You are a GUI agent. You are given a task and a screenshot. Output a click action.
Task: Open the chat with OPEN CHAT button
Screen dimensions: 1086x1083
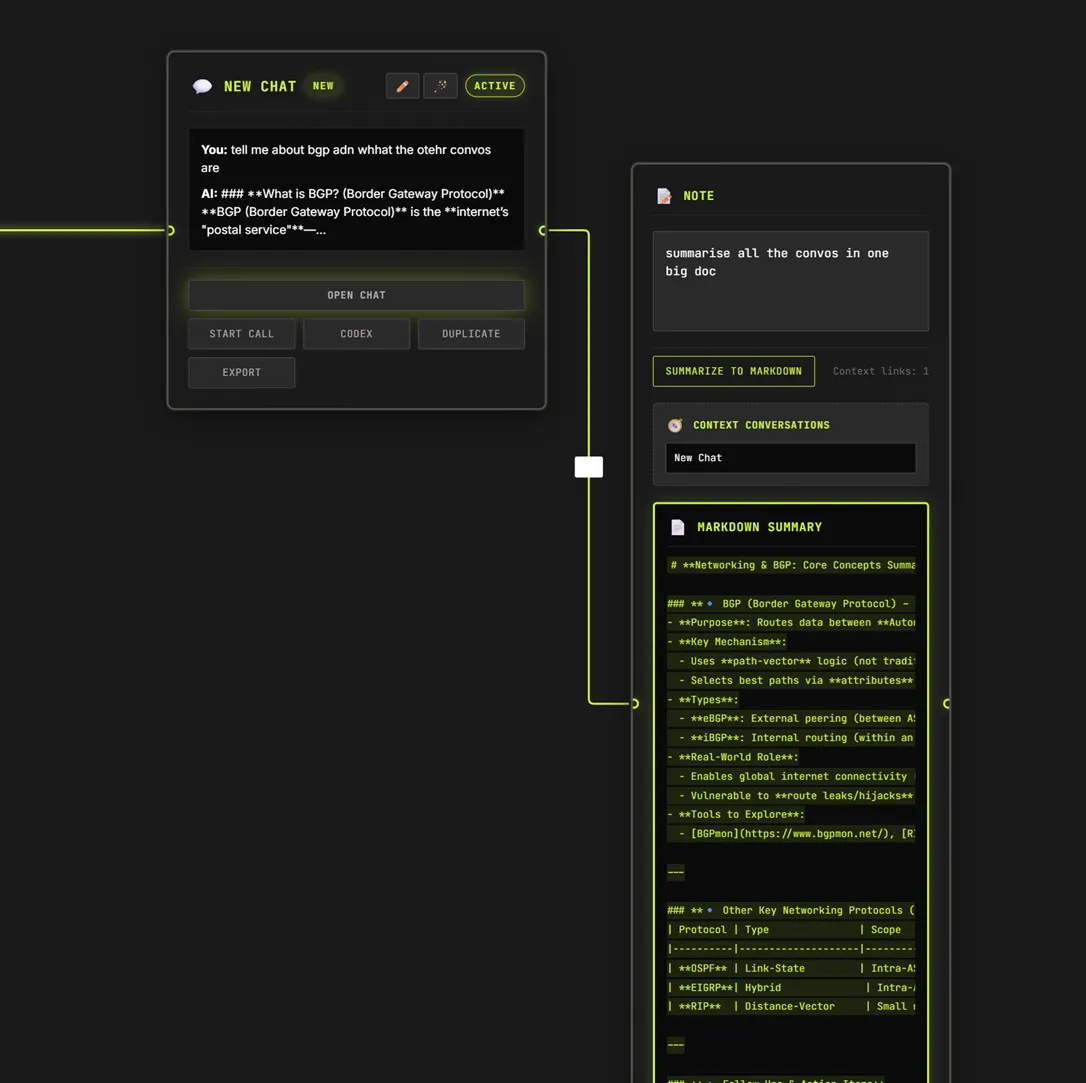click(357, 295)
